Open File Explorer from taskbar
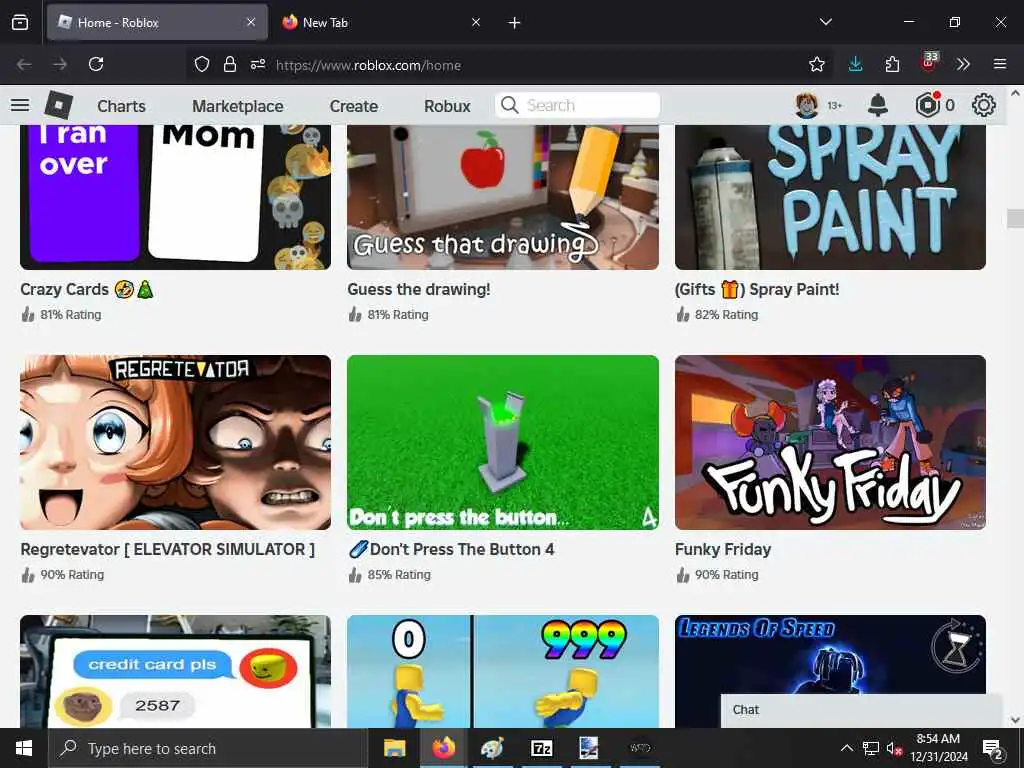The image size is (1024, 768). pos(394,748)
